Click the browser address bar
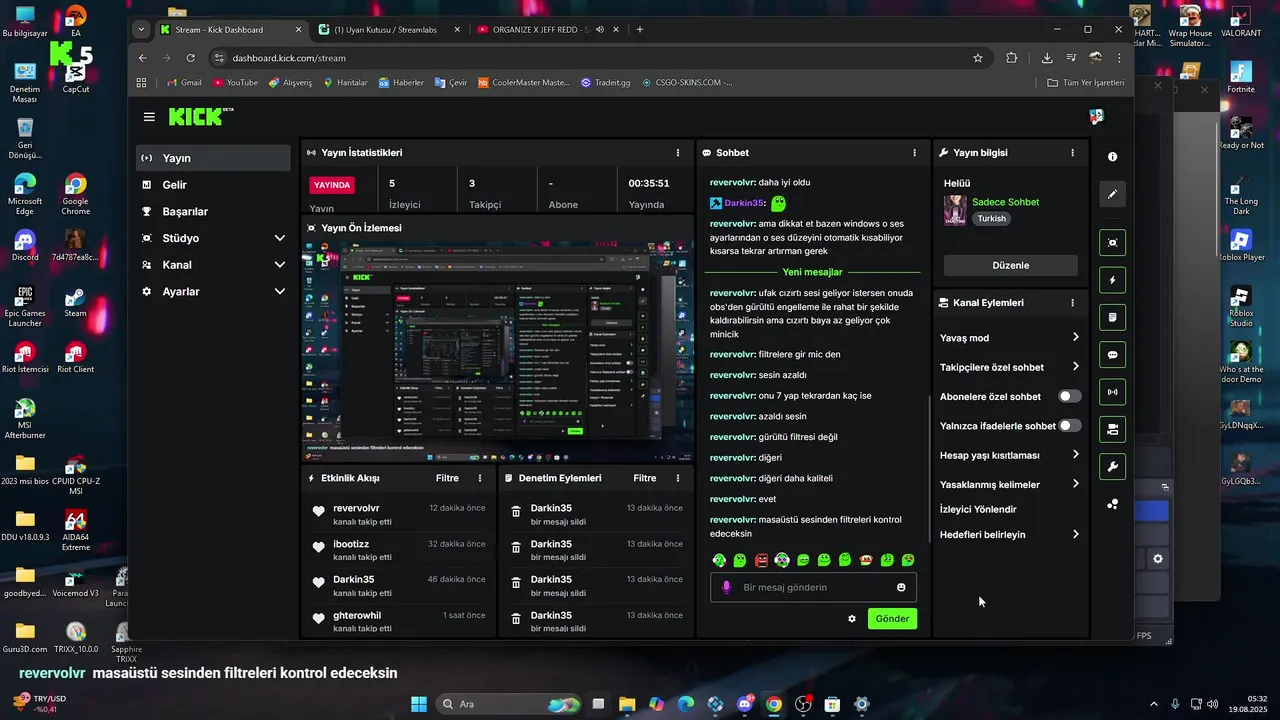 tap(600, 58)
